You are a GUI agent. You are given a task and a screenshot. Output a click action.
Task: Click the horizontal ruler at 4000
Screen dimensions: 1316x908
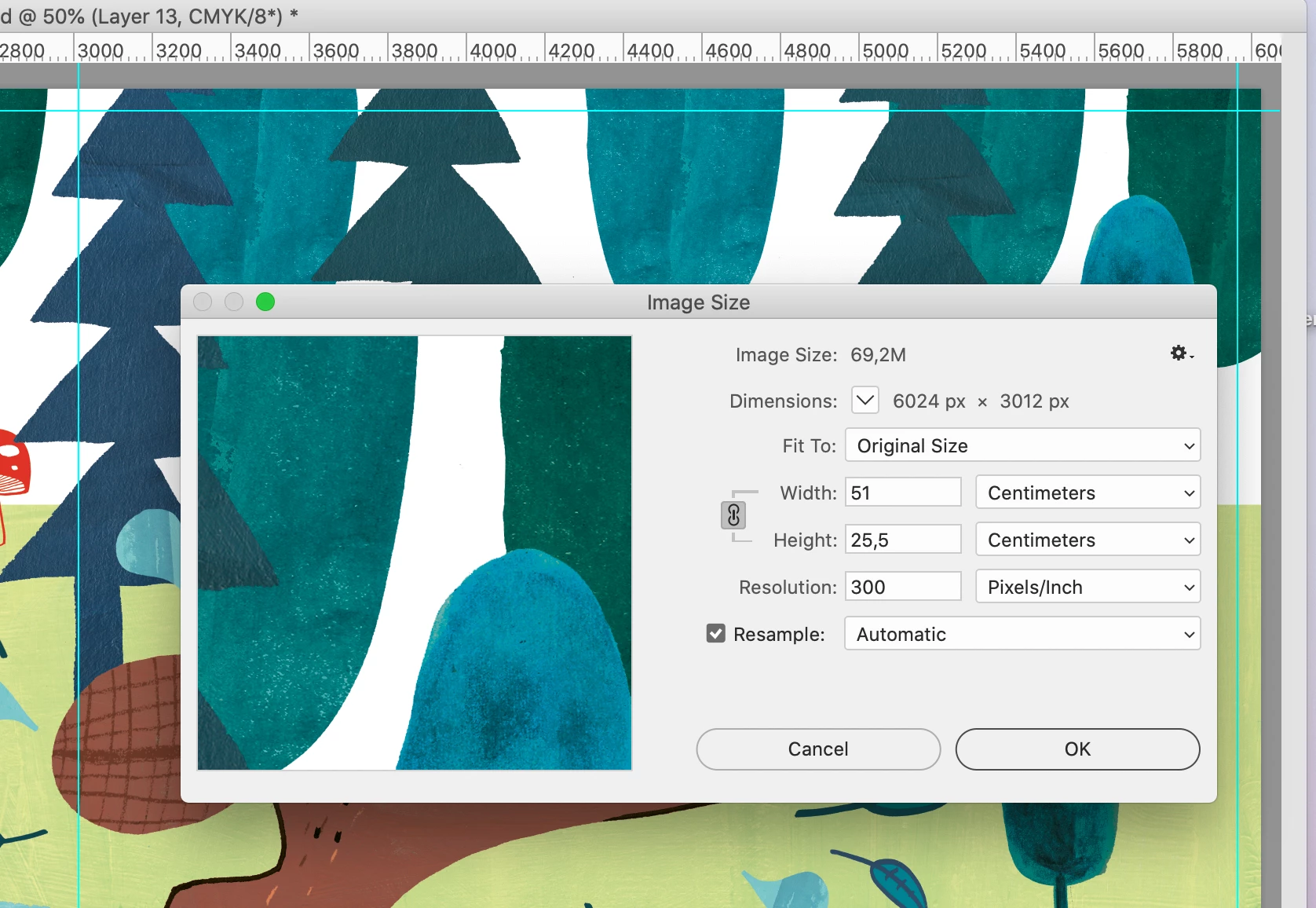tap(493, 50)
